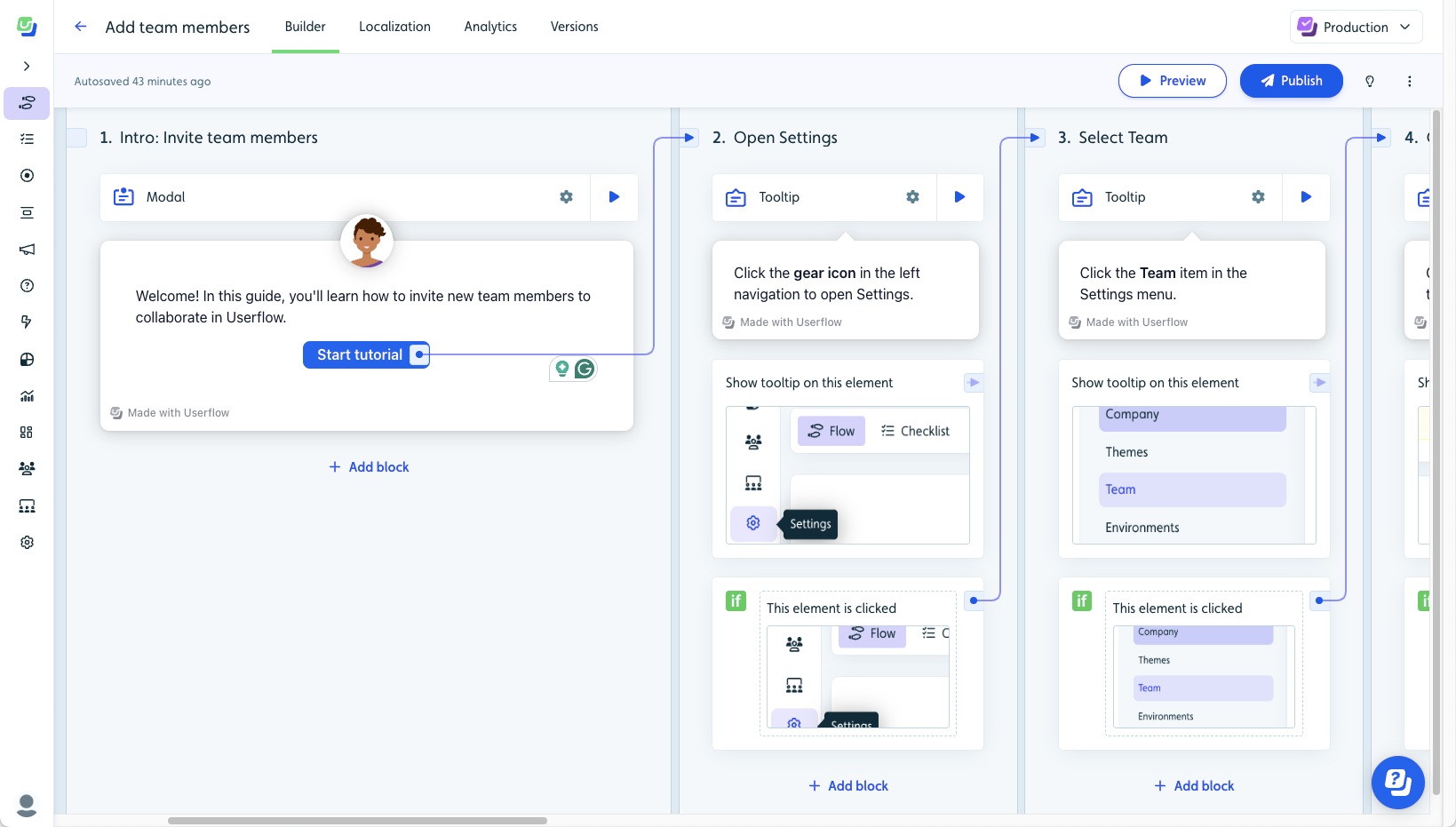Click the Userflow logo icon

tap(27, 27)
